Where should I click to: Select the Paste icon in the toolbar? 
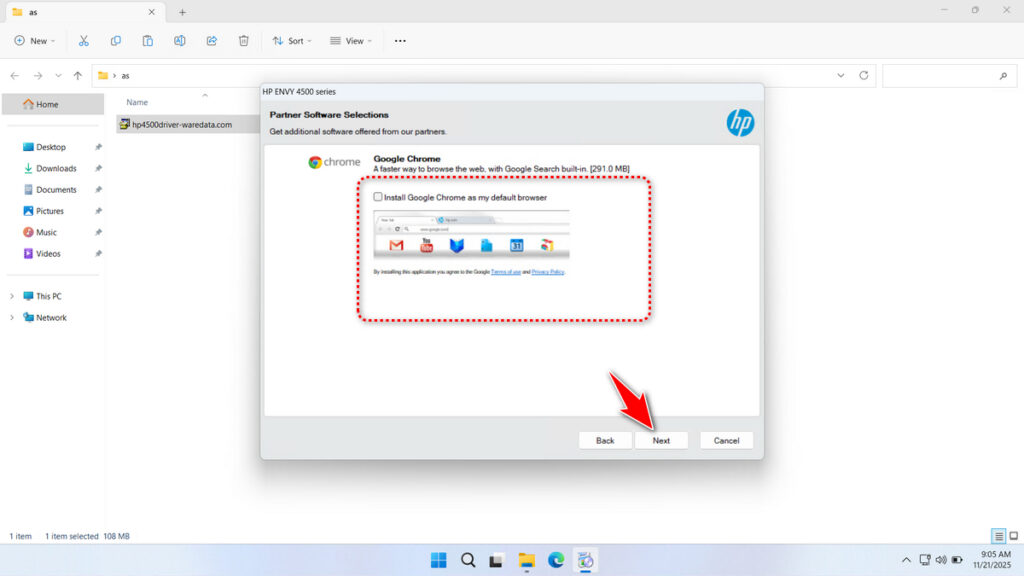click(x=147, y=41)
